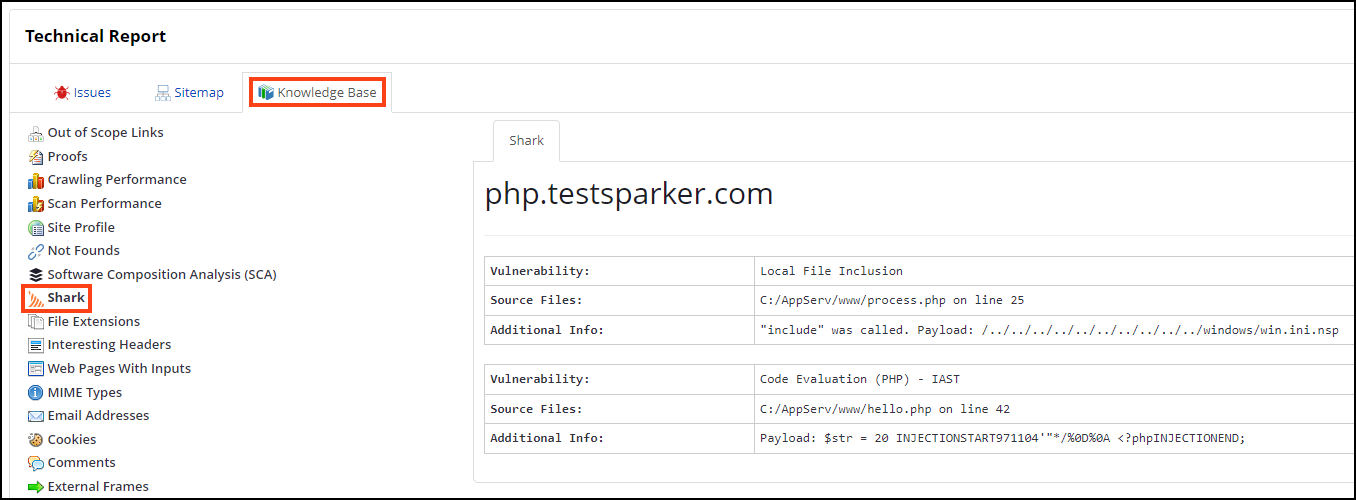The width and height of the screenshot is (1356, 500).
Task: Select the Shark tab in content panel
Action: (x=526, y=141)
